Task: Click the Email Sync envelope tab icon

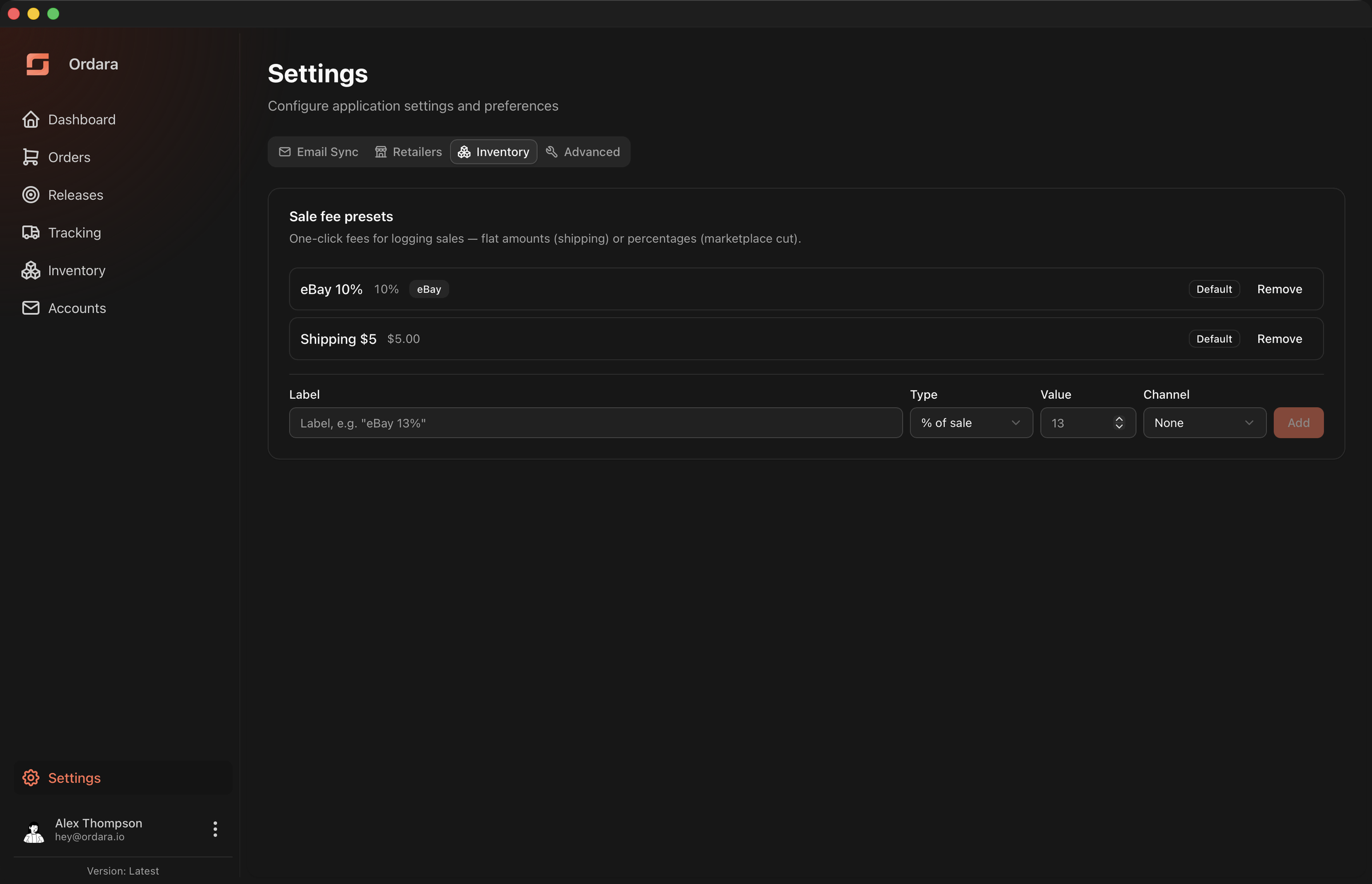Action: pos(284,151)
